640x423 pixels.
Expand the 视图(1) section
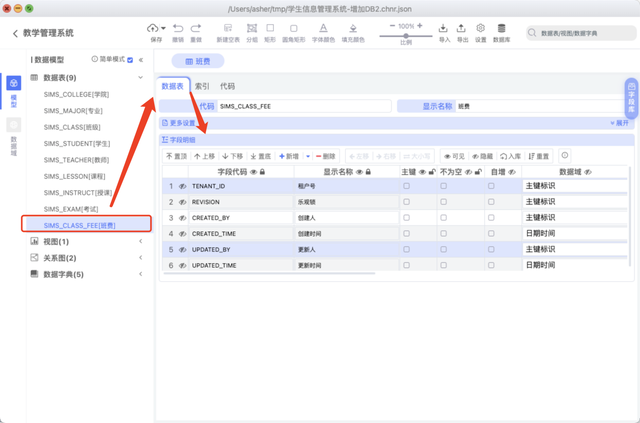(140, 241)
